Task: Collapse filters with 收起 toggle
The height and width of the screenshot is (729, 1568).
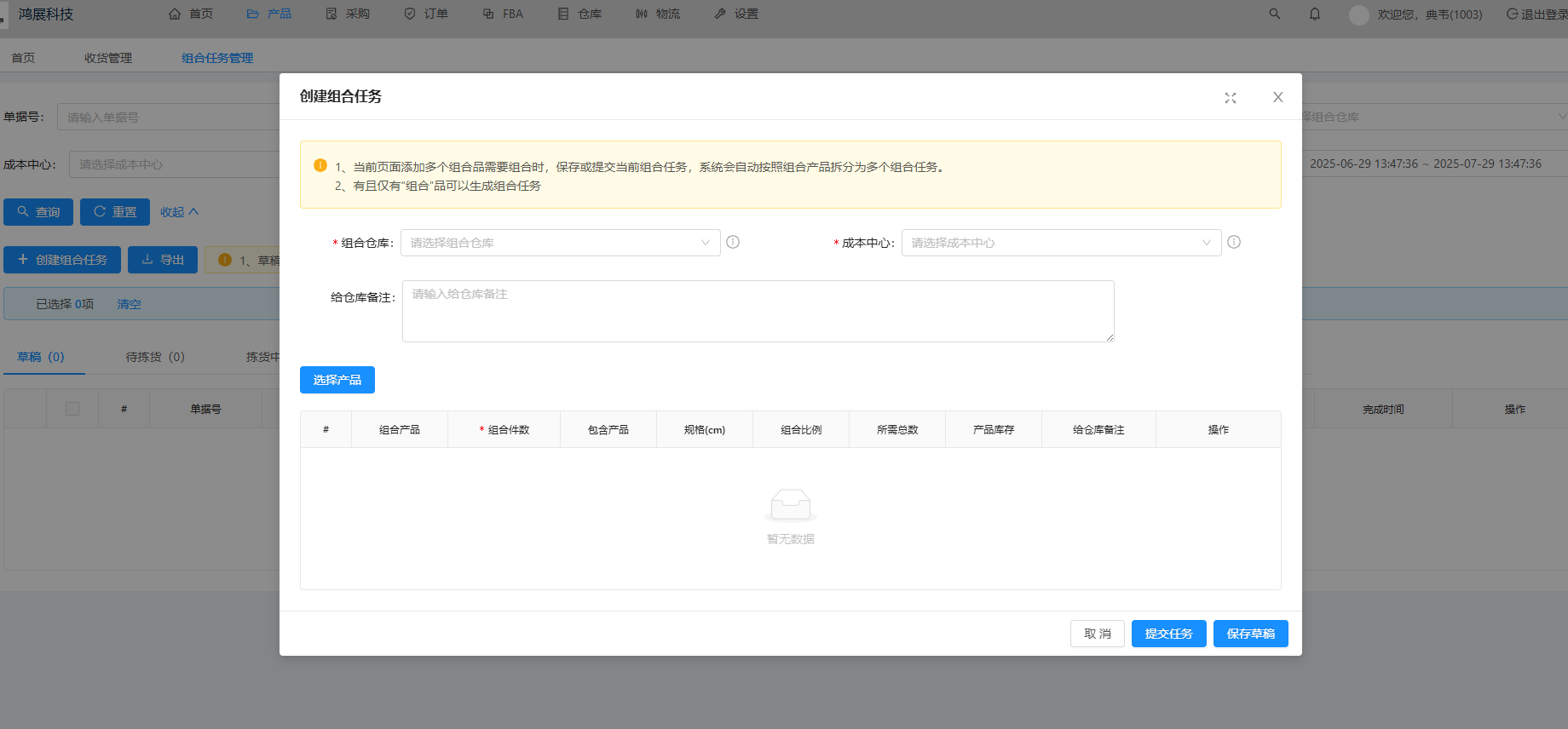Action: pyautogui.click(x=179, y=212)
